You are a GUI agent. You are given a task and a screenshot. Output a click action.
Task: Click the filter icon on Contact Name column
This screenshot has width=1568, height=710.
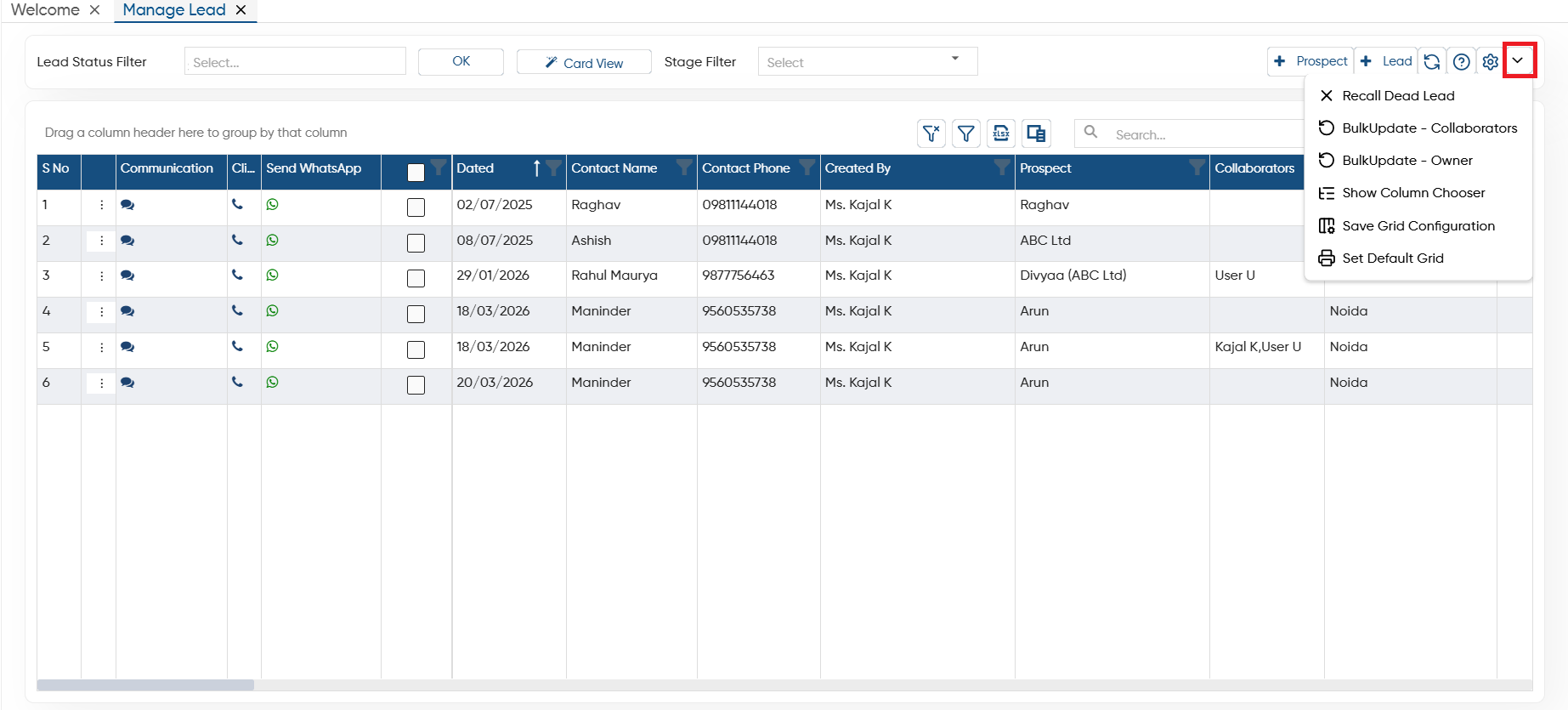click(683, 167)
